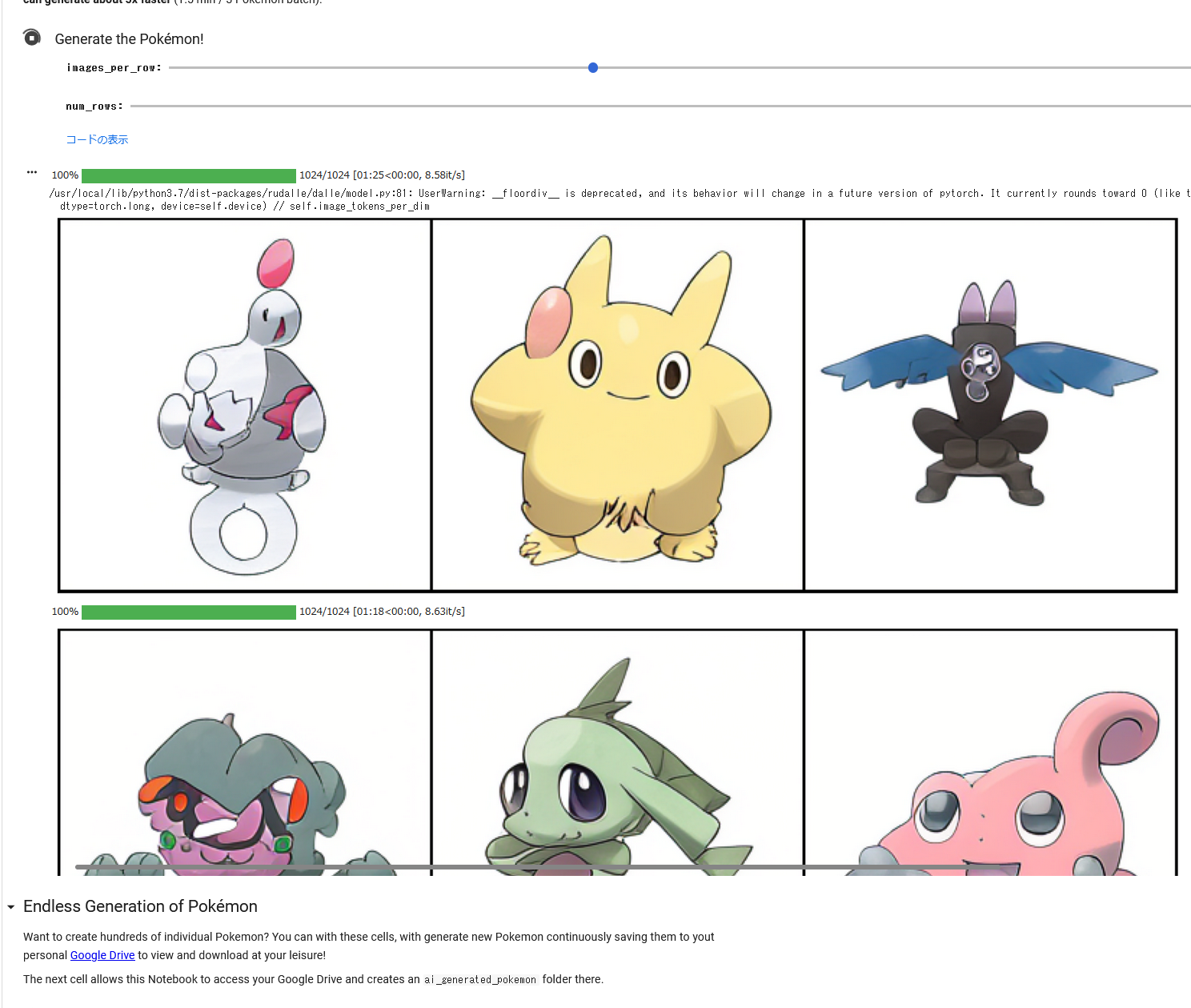
Task: Open the Google Drive link
Action: tap(102, 955)
